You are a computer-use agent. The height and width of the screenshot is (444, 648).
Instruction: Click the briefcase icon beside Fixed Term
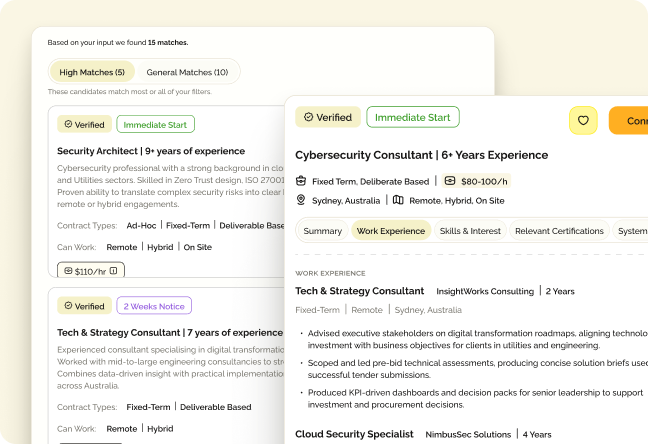pyautogui.click(x=301, y=181)
